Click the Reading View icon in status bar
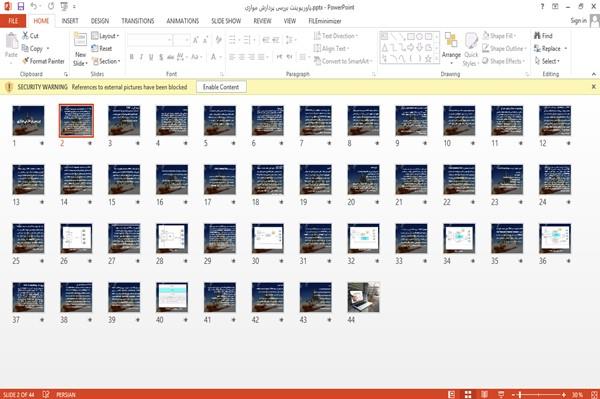Image resolution: width=600 pixels, height=399 pixels. click(x=484, y=394)
